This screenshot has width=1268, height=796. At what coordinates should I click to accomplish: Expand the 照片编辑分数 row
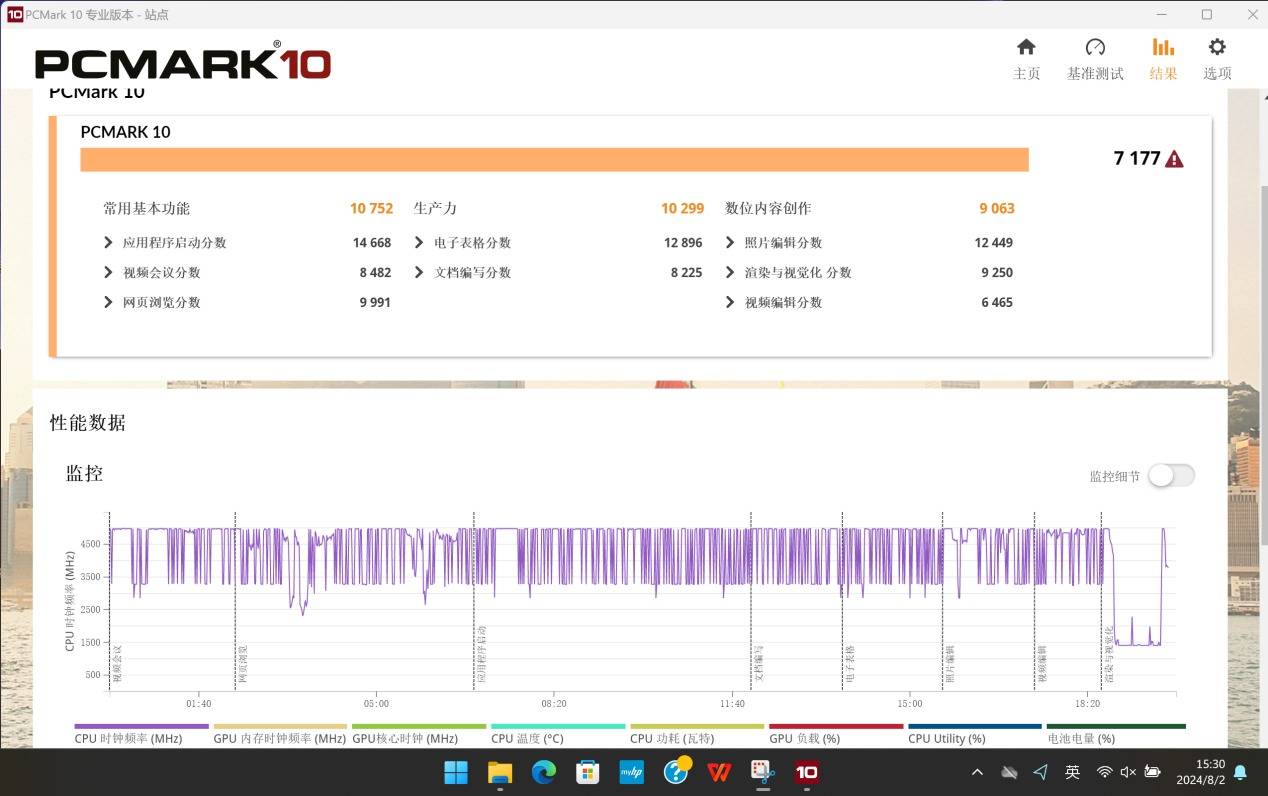[x=730, y=243]
